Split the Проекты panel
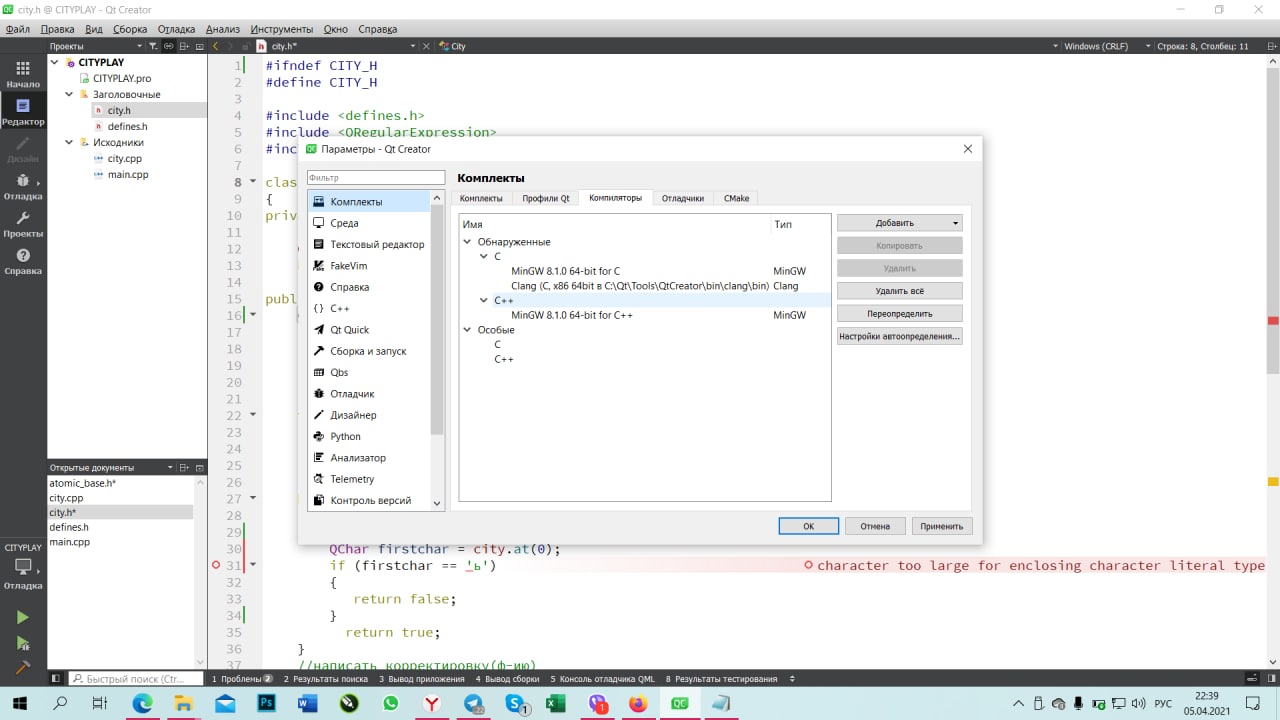The image size is (1280, 720). [185, 46]
